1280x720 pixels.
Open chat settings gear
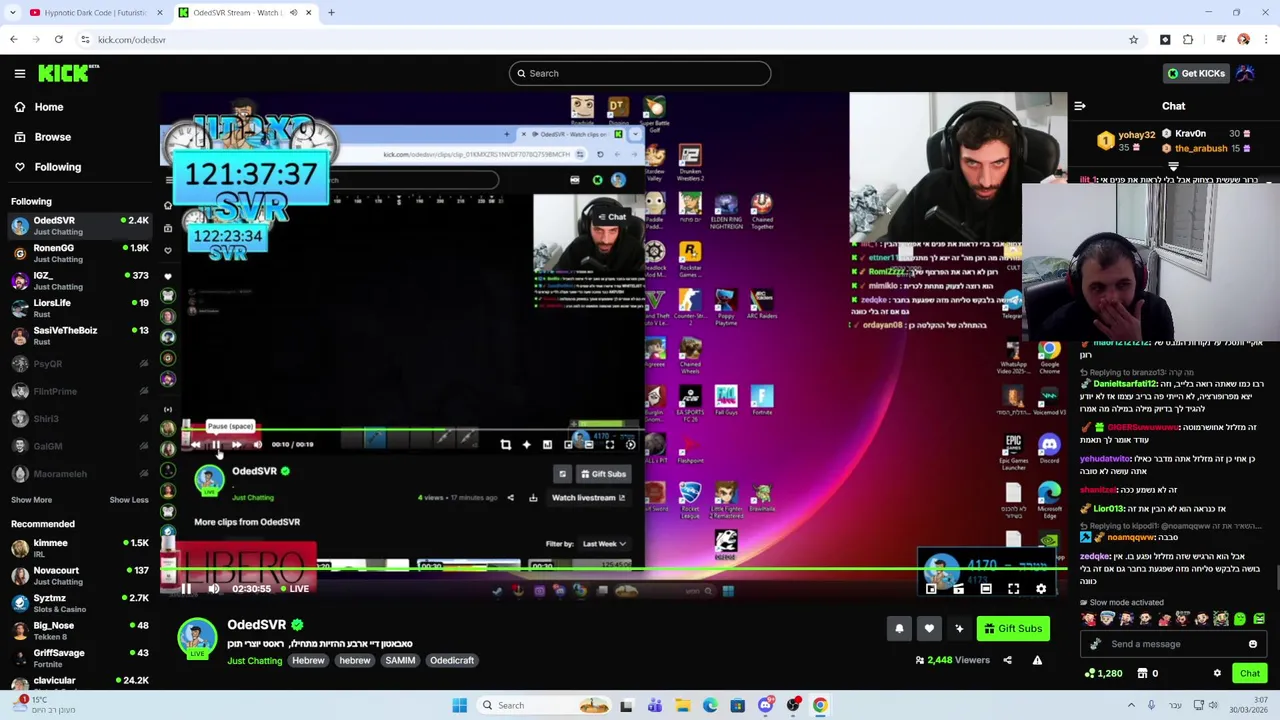tap(1217, 674)
